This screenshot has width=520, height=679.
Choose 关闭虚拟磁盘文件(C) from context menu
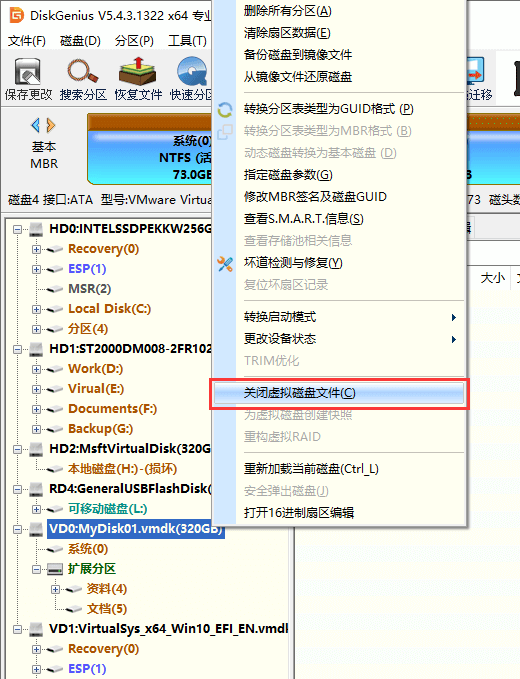(339, 393)
